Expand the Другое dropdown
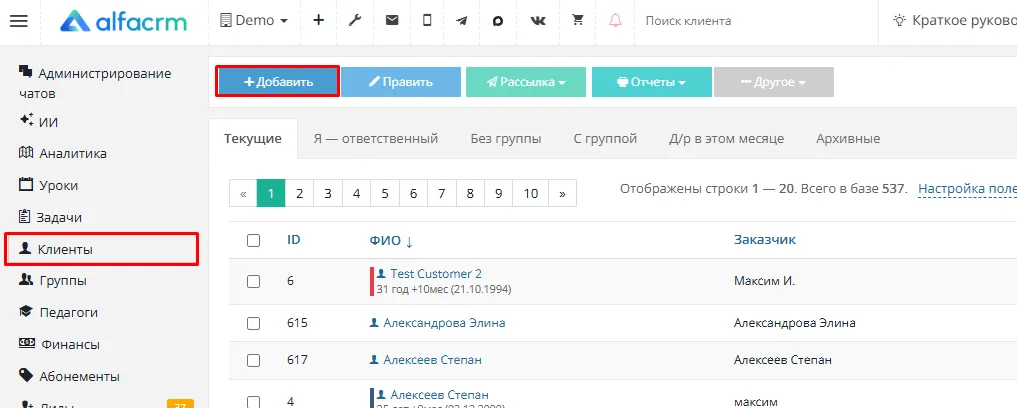 (x=774, y=82)
